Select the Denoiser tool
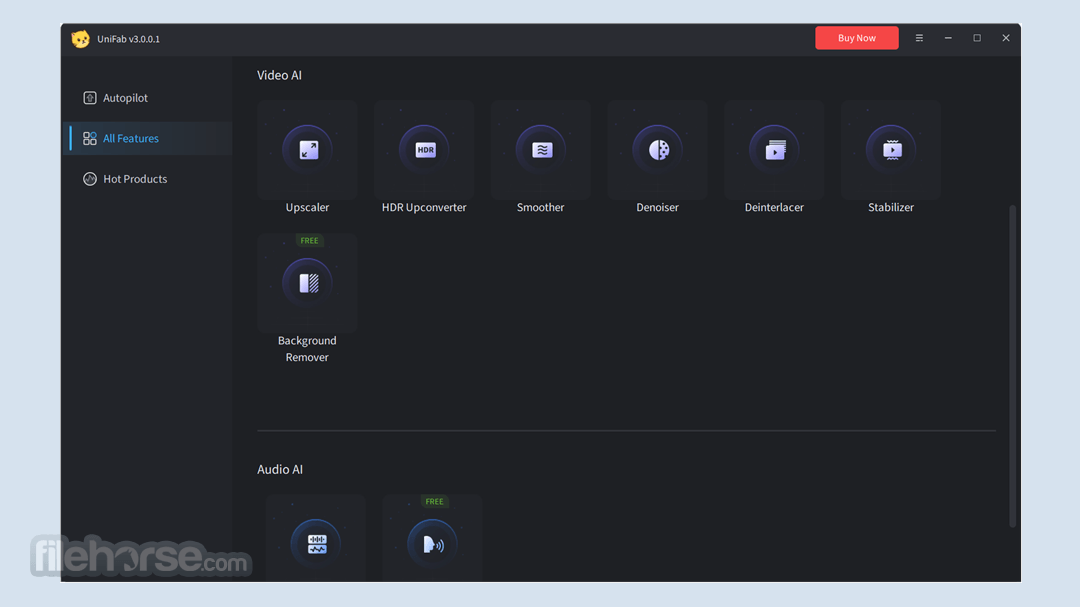The image size is (1080, 607). (658, 150)
